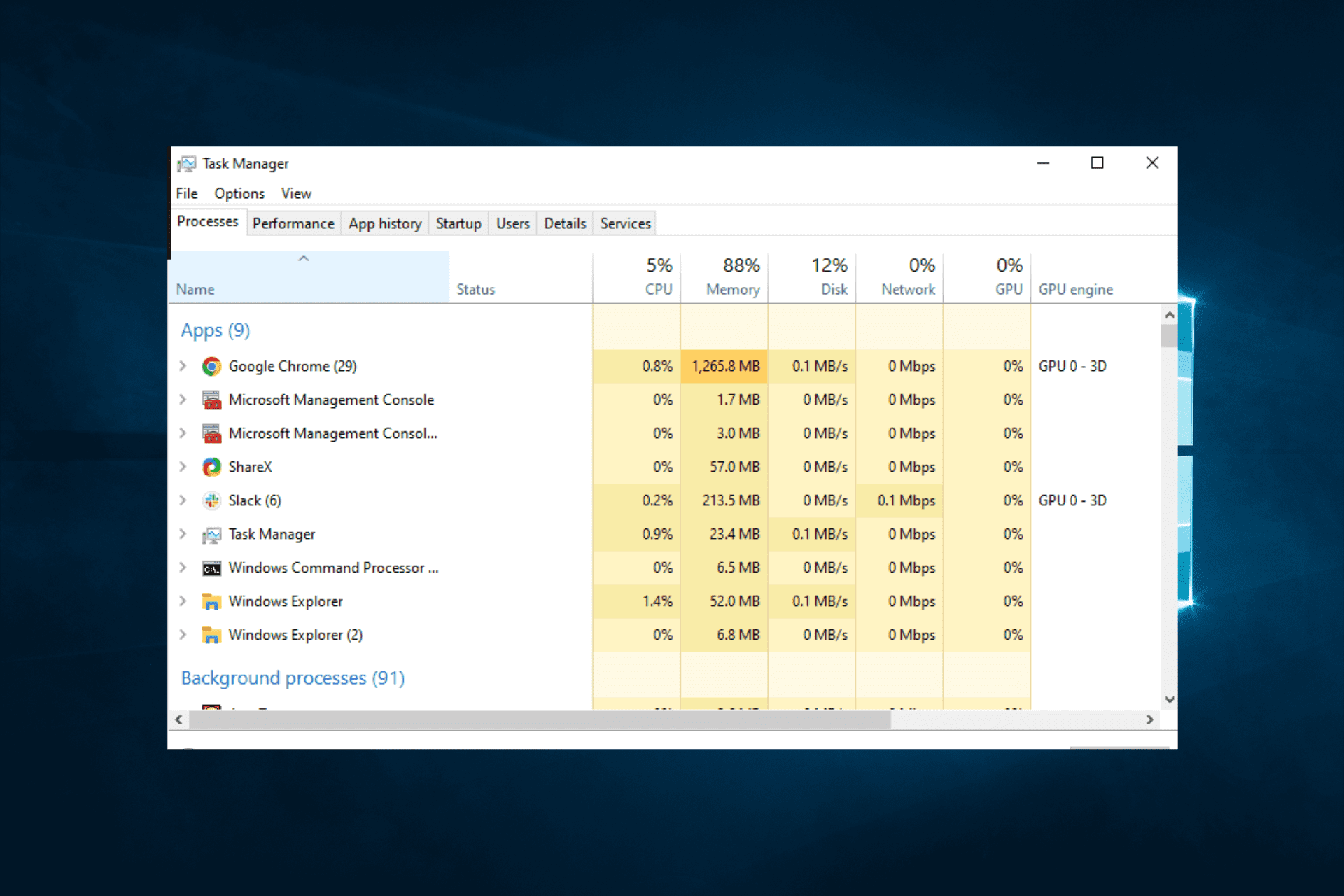
Task: Click the 213.5 MB memory cell
Action: tap(724, 500)
